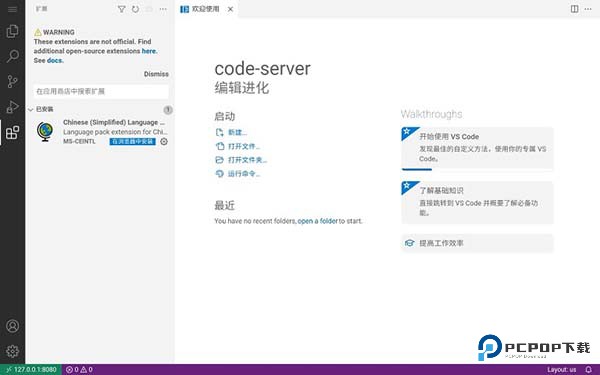Select the Chinese (Simplified) Language extension title
This screenshot has height=375, width=600.
(114, 122)
